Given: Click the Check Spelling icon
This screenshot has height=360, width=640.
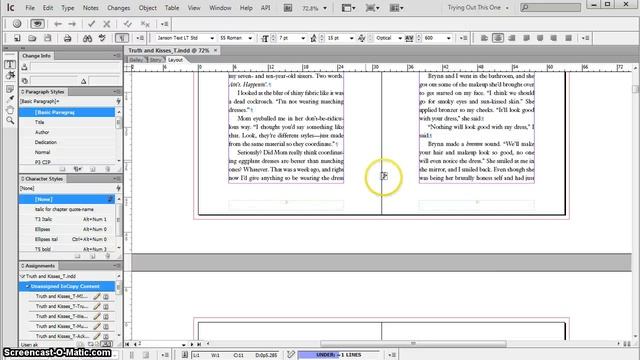Looking at the screenshot, I should tap(102, 38).
